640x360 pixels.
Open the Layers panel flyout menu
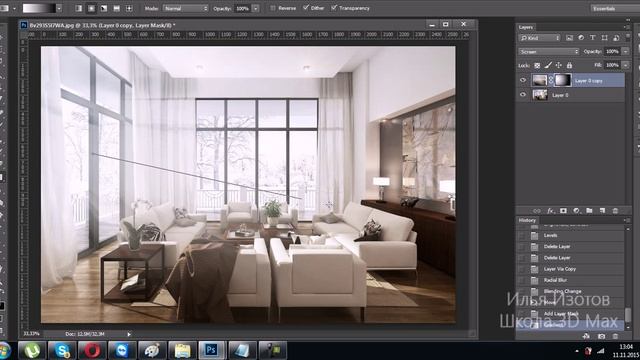[627, 27]
